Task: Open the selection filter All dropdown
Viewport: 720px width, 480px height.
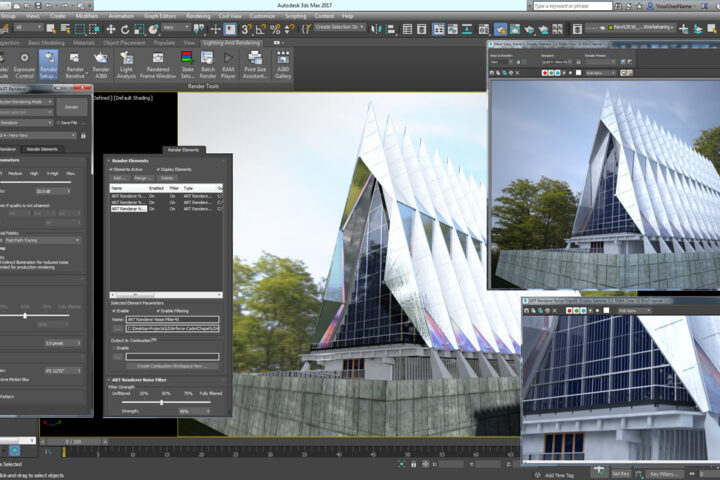Action: 28,28
